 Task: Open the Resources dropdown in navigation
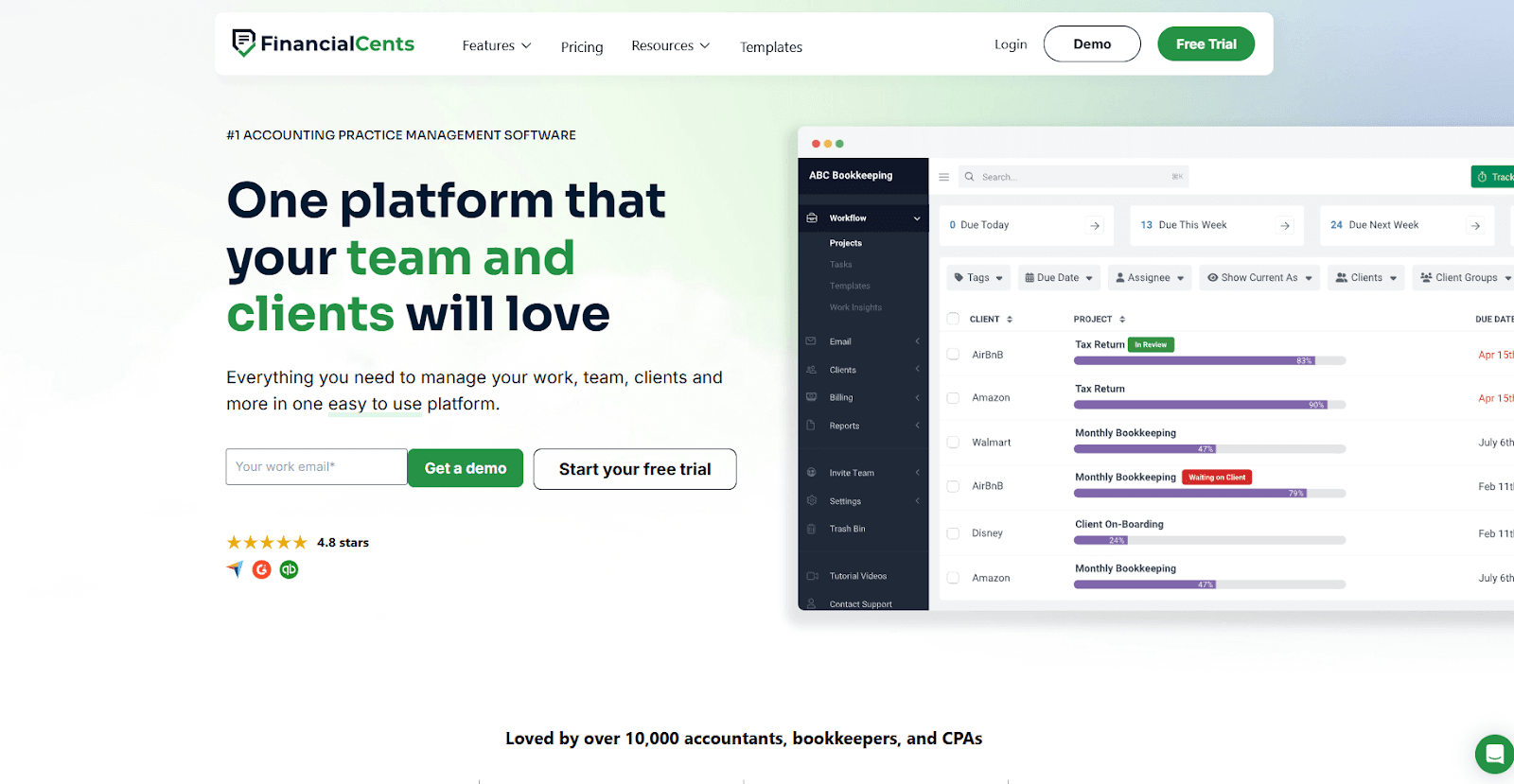point(670,45)
